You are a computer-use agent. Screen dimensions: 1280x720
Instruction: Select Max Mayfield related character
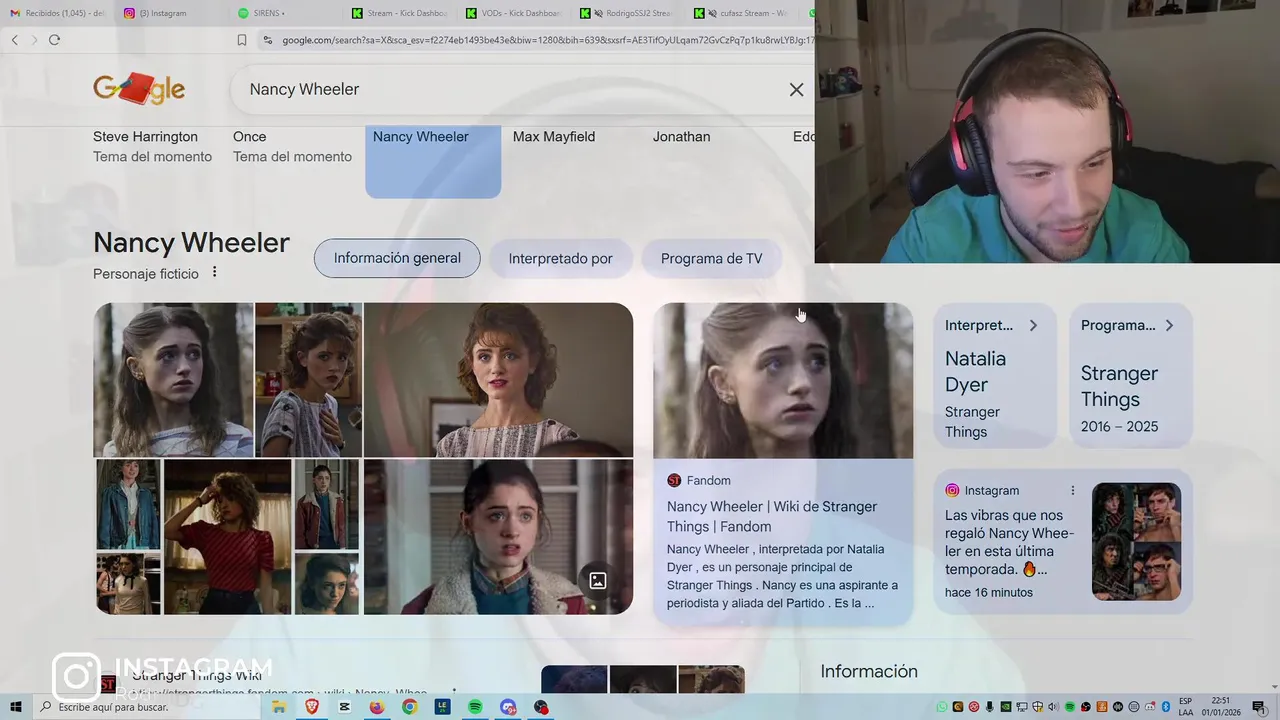pos(554,137)
